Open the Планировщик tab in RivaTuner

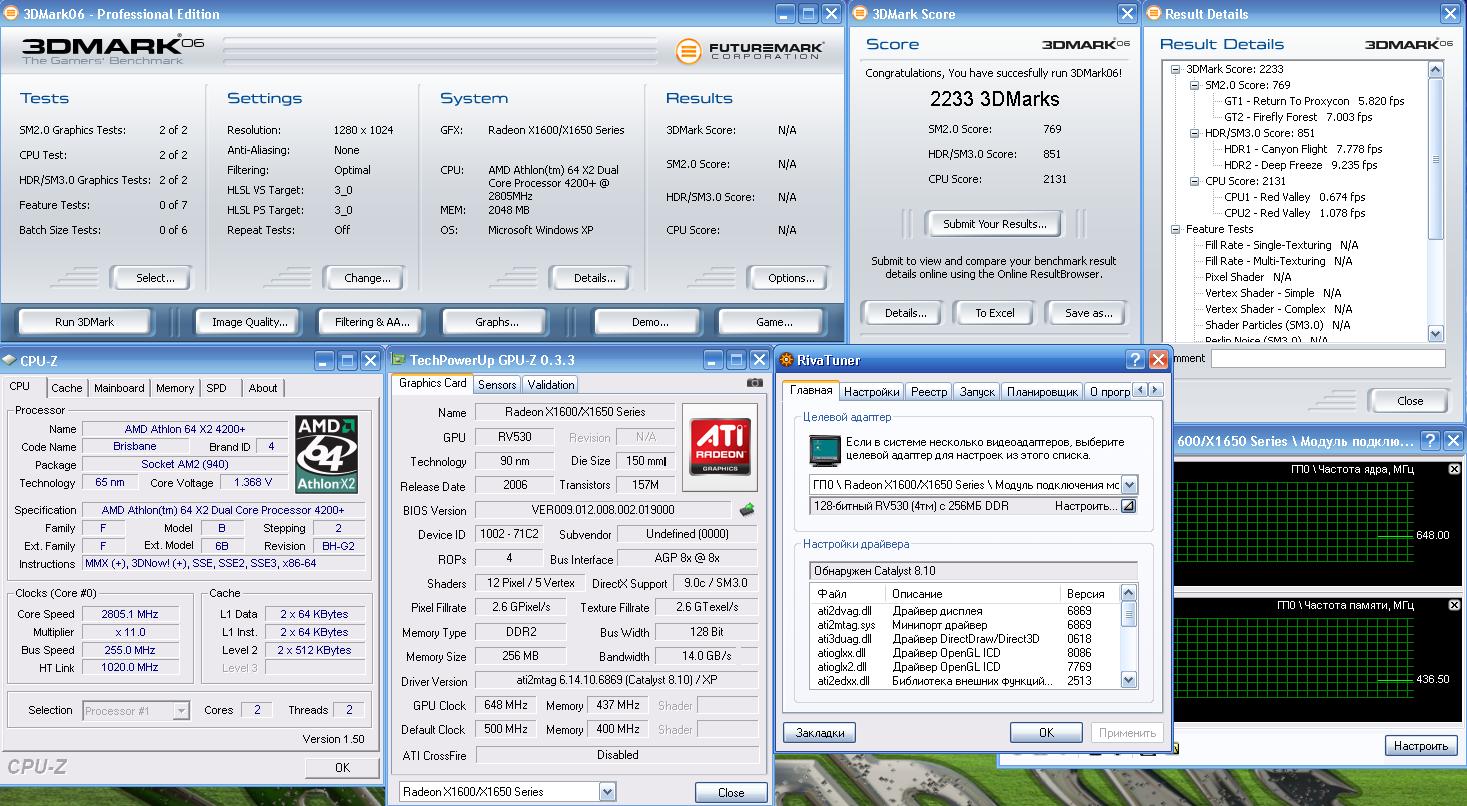1042,392
